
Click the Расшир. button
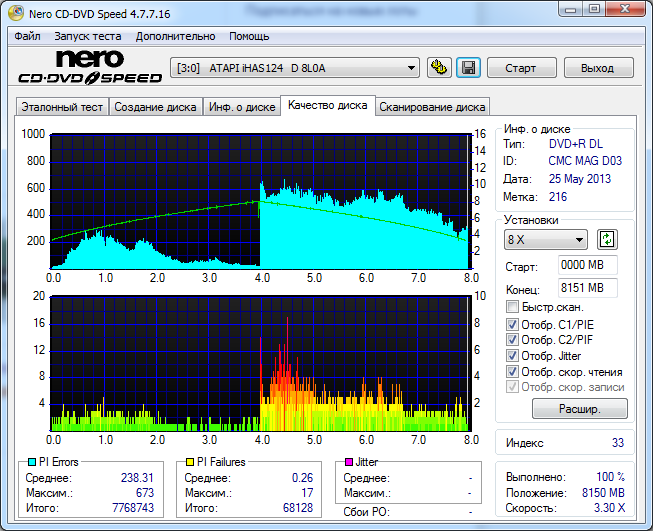coord(579,408)
